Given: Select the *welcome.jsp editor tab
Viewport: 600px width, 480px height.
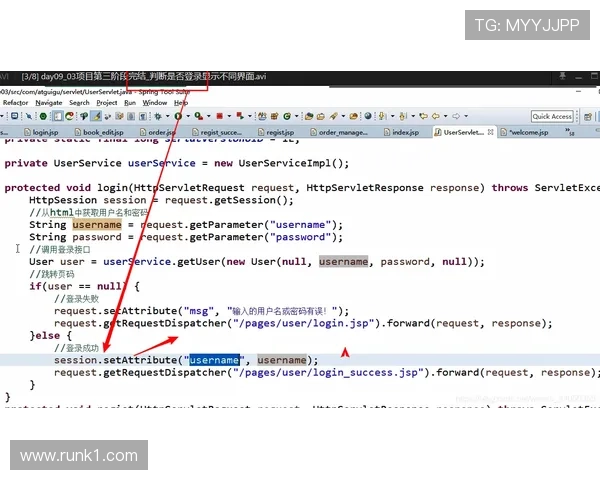Looking at the screenshot, I should tap(529, 132).
